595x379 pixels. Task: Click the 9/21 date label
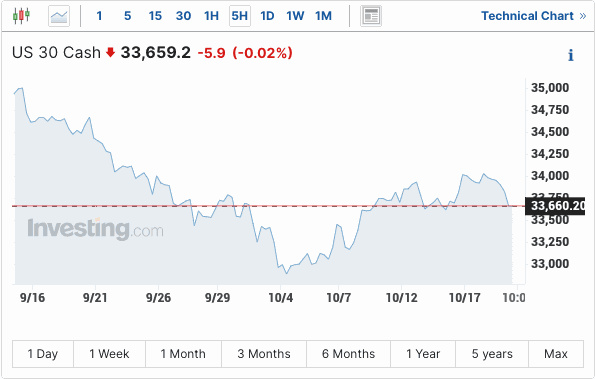pos(95,298)
